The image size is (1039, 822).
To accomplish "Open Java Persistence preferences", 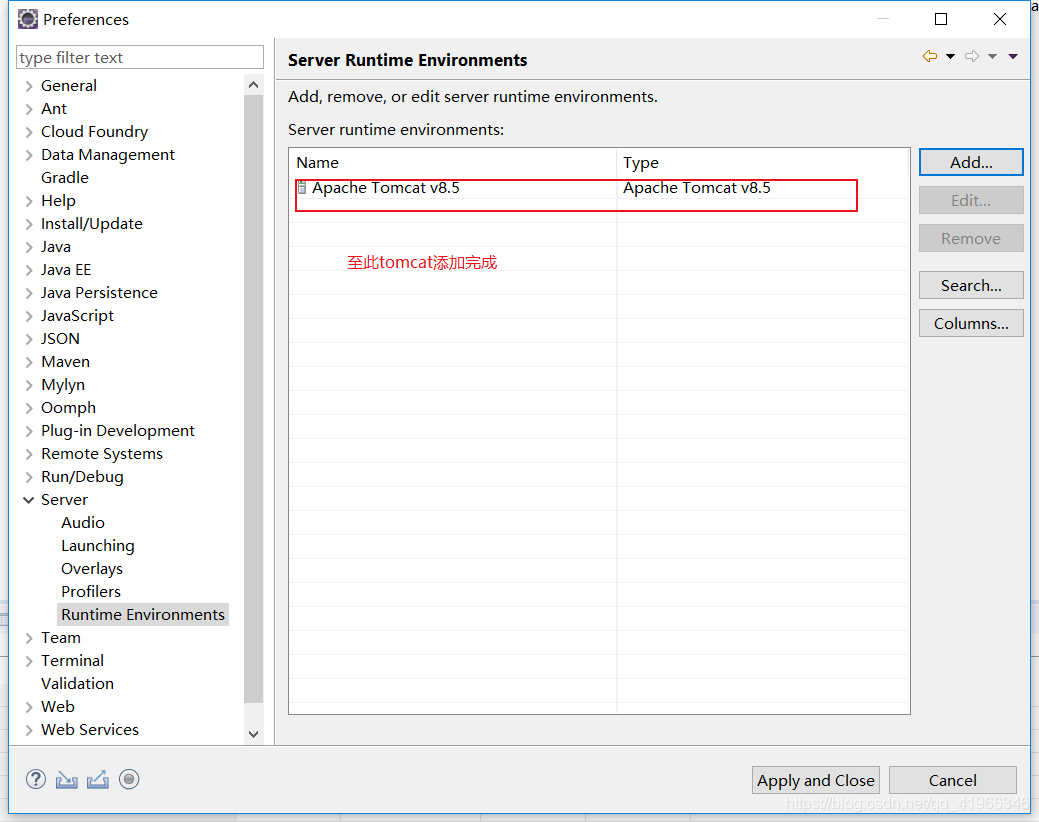I will (99, 293).
